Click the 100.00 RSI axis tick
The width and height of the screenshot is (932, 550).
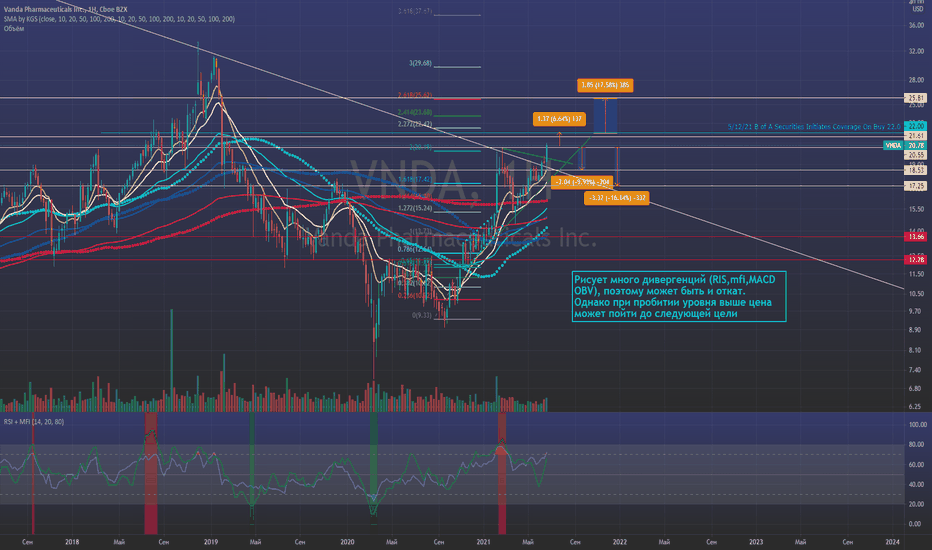click(x=918, y=425)
